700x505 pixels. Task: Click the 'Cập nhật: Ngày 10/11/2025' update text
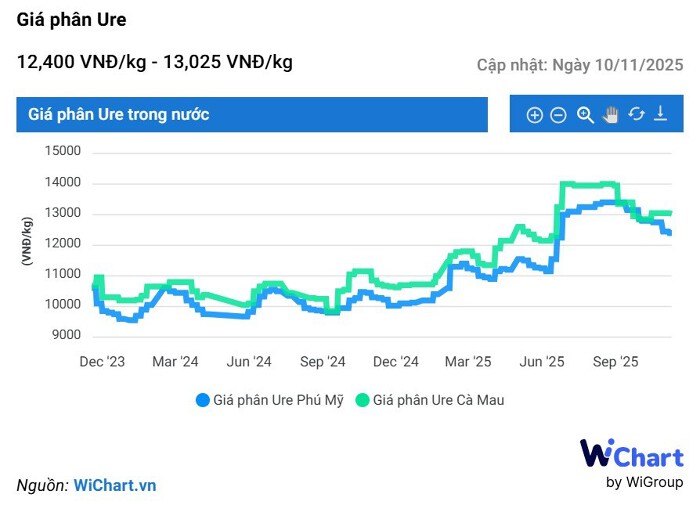pyautogui.click(x=580, y=65)
